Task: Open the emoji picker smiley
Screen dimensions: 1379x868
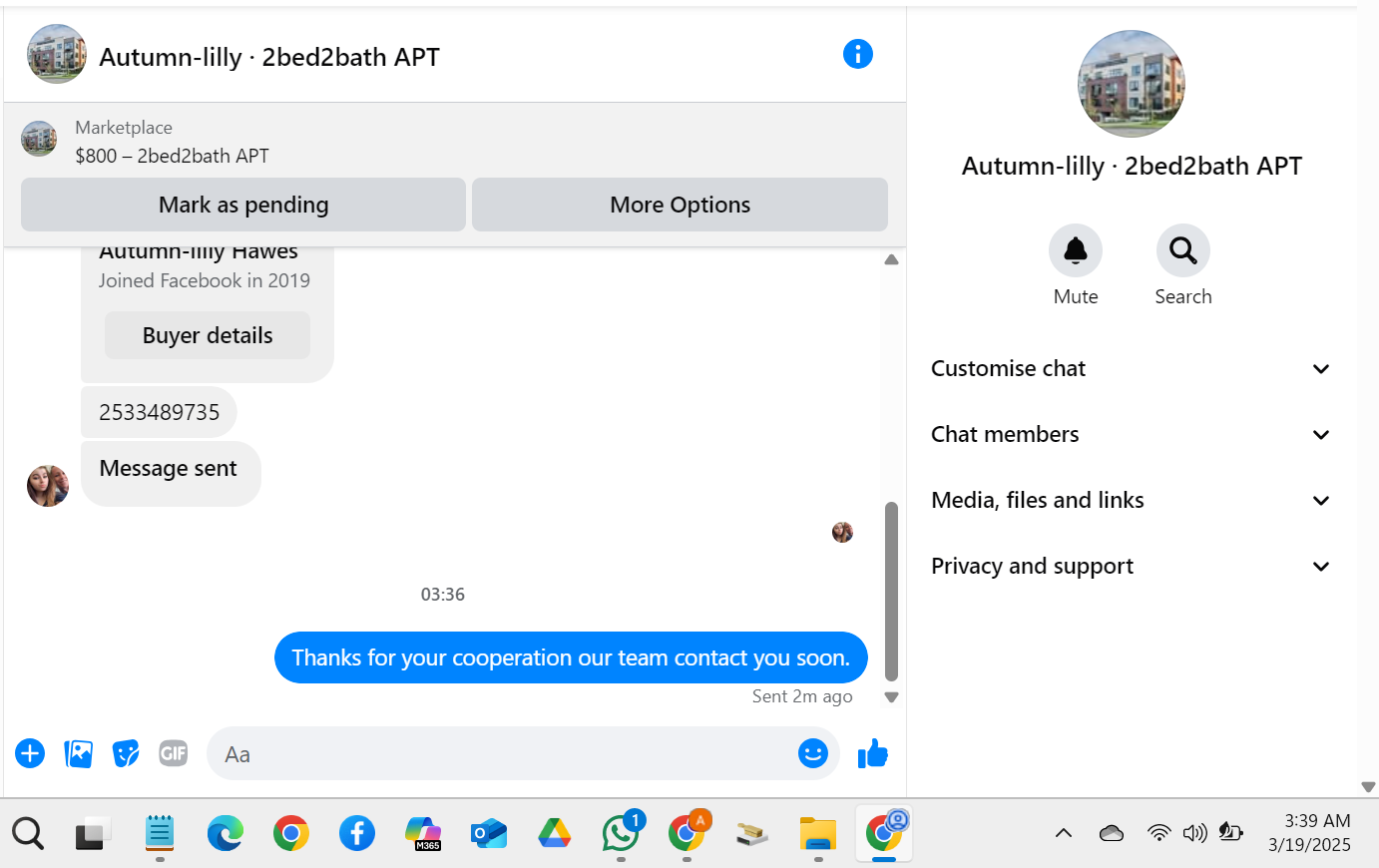Action: [x=813, y=753]
